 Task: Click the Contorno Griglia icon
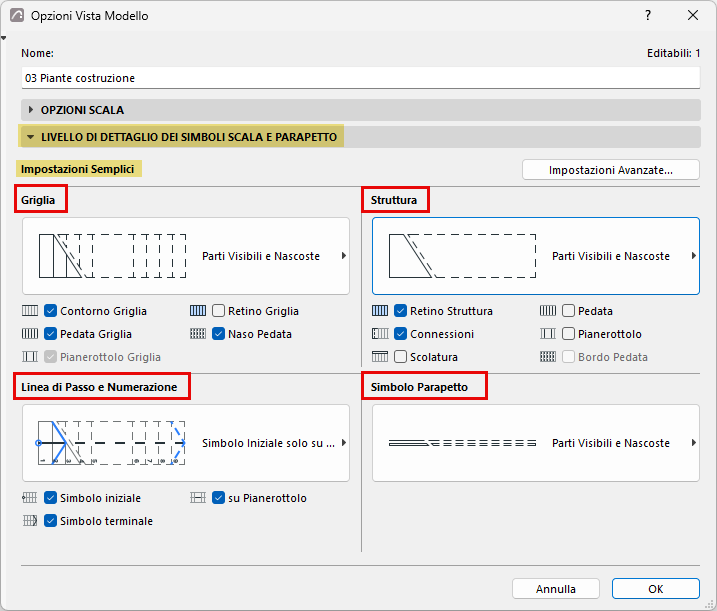pos(30,311)
